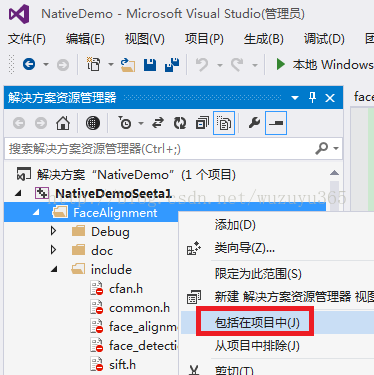Open the Solution Explorer window options dropdown
This screenshot has height=375, width=374.
tap(295, 98)
